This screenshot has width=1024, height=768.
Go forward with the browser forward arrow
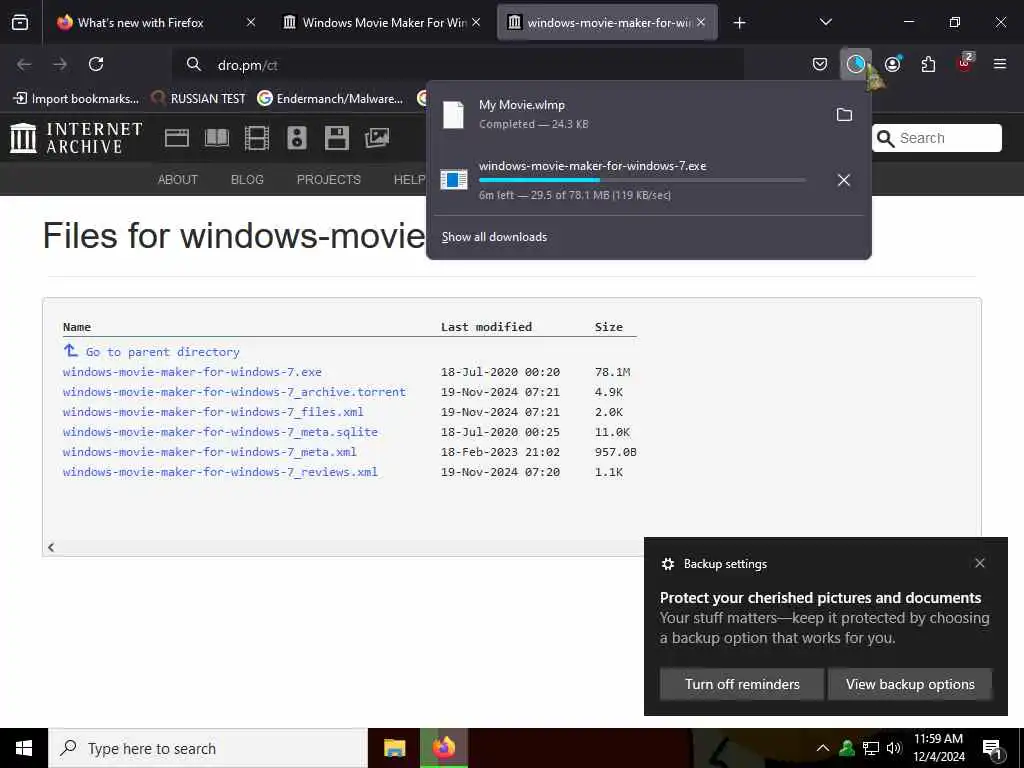point(60,64)
